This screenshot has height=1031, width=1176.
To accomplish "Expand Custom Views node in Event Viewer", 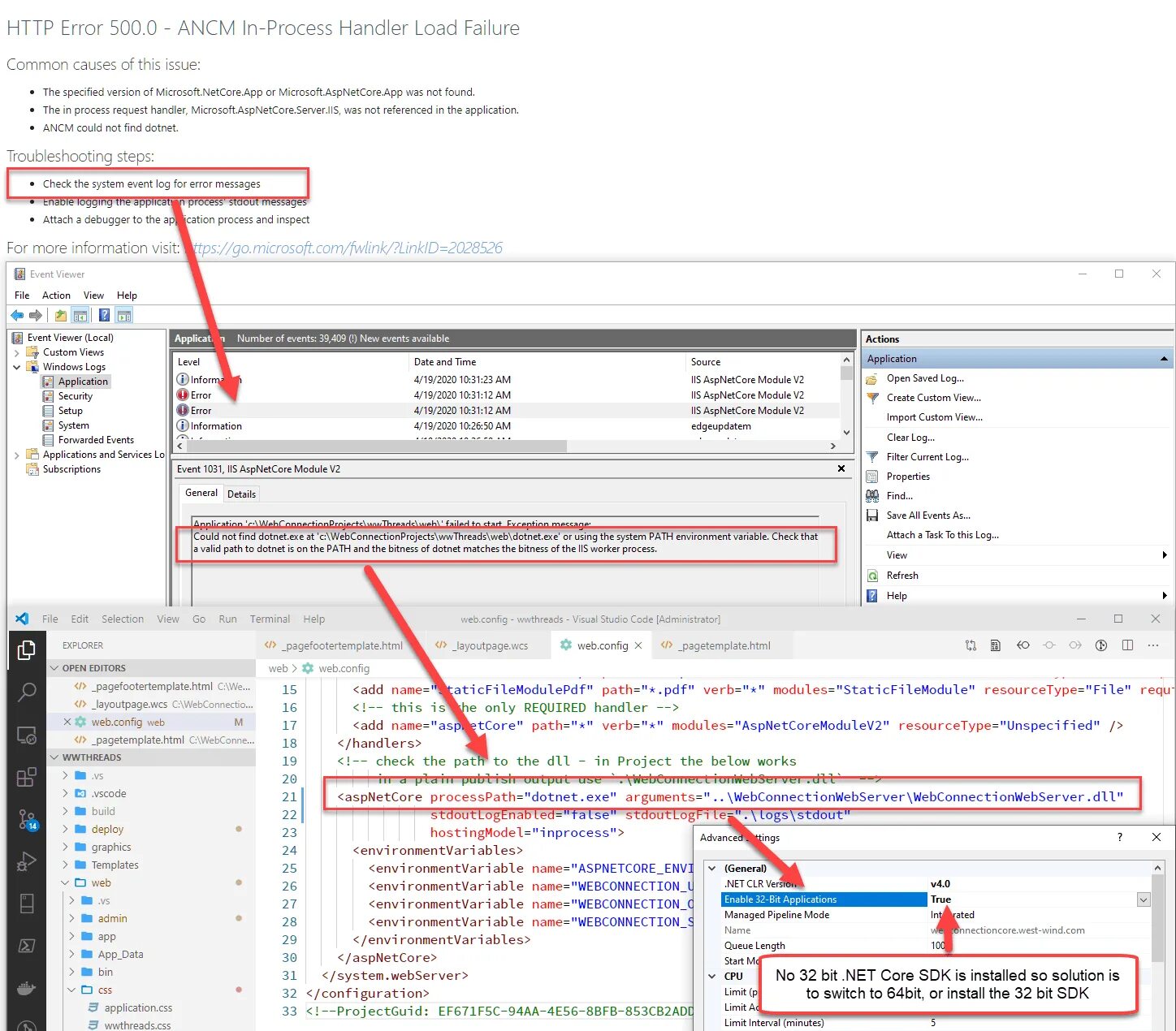I will pyautogui.click(x=16, y=352).
